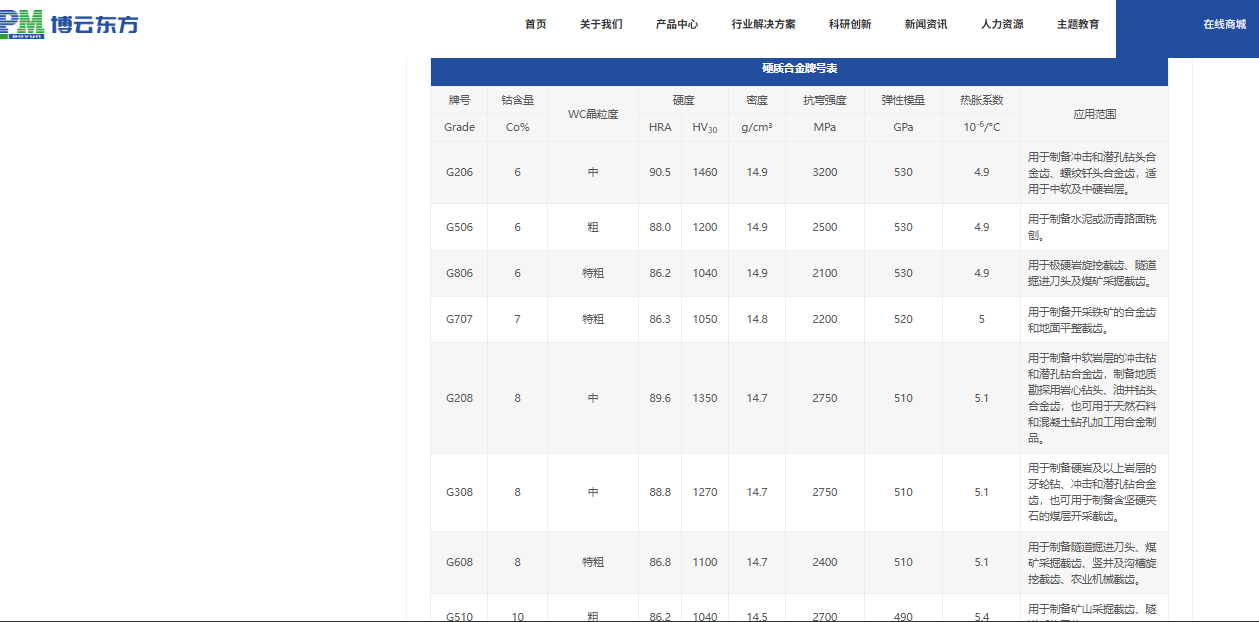Click the 博云东方 logo
Screen dimensions: 1259x622
[69, 24]
